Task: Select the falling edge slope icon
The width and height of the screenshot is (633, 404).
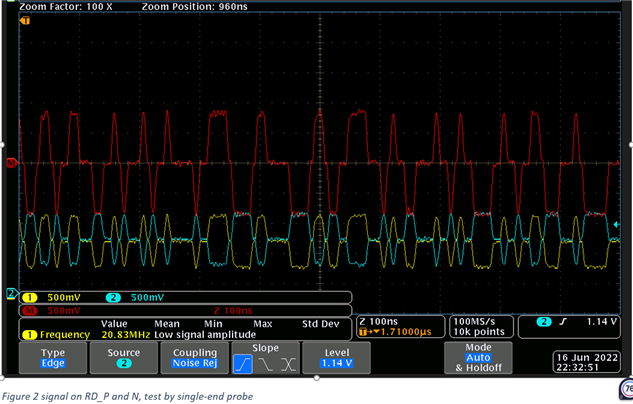Action: (x=266, y=364)
